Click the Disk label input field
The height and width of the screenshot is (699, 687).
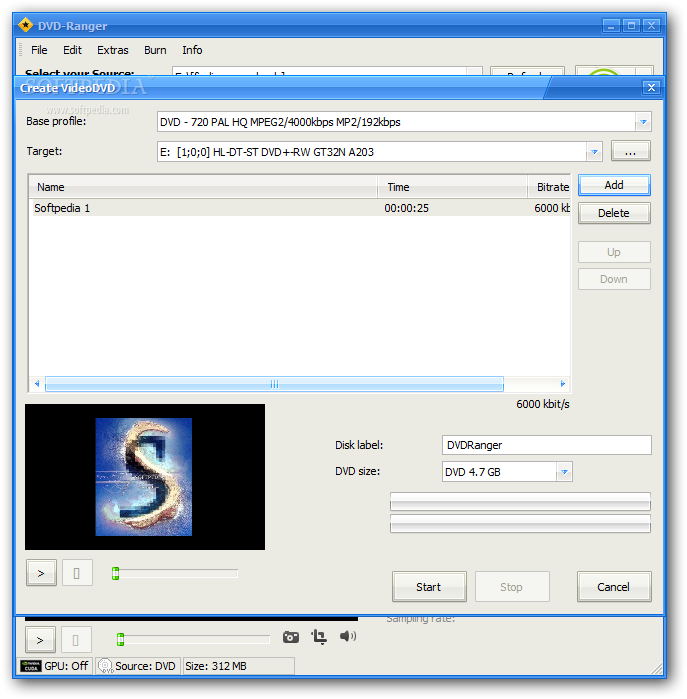[547, 445]
